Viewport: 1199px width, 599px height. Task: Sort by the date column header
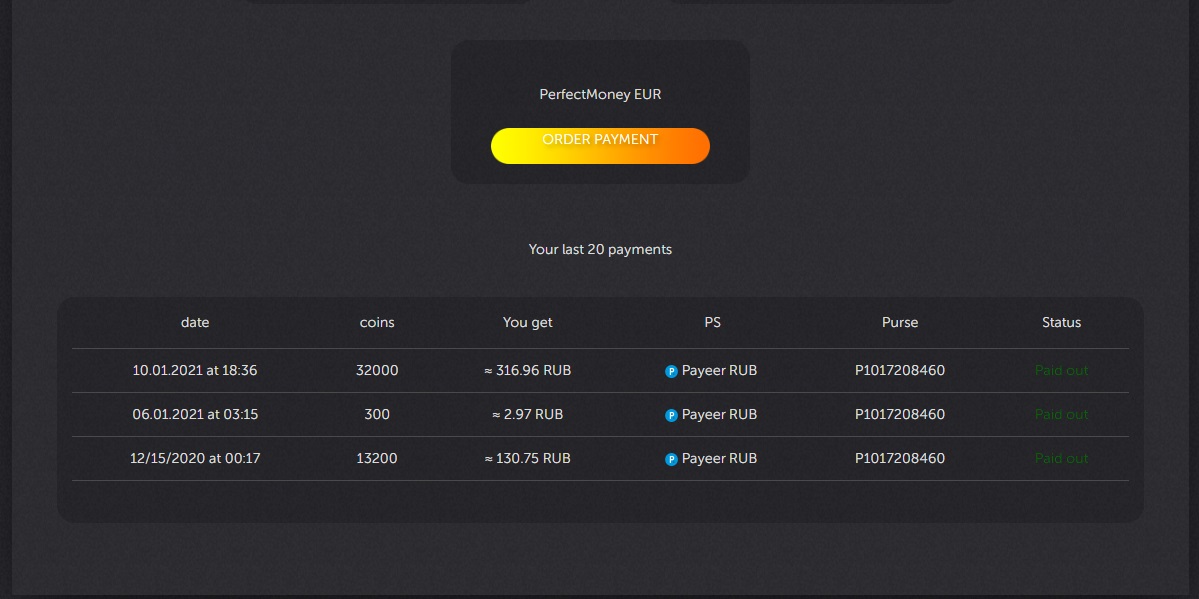195,322
